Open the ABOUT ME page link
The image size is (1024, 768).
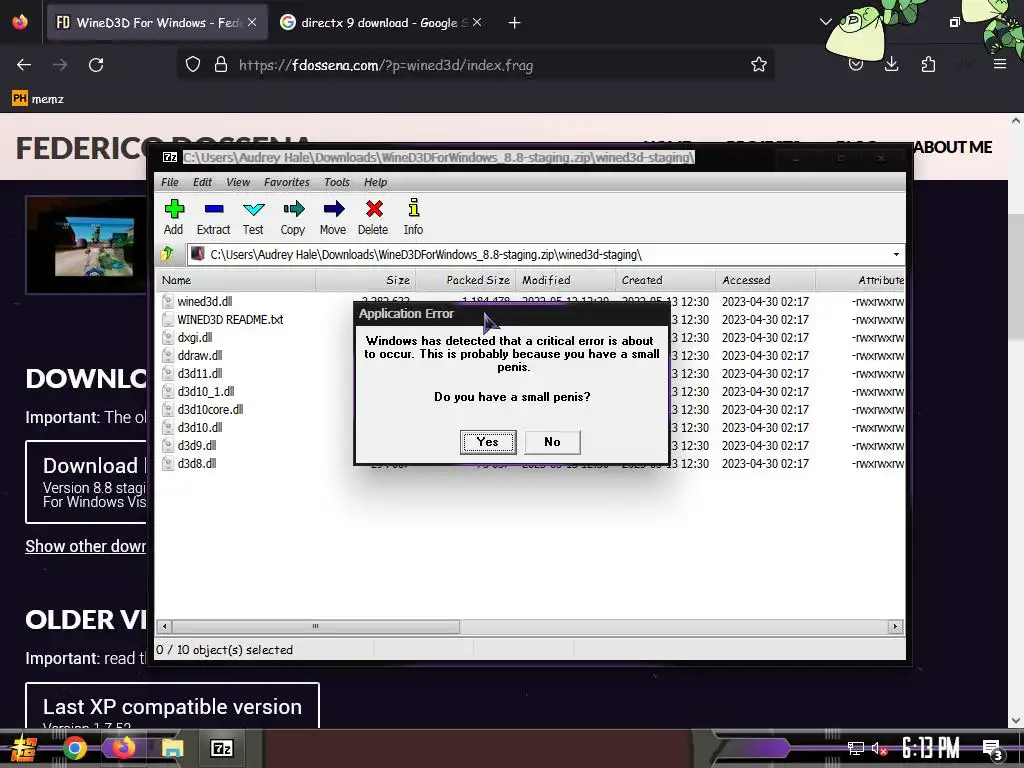point(953,148)
